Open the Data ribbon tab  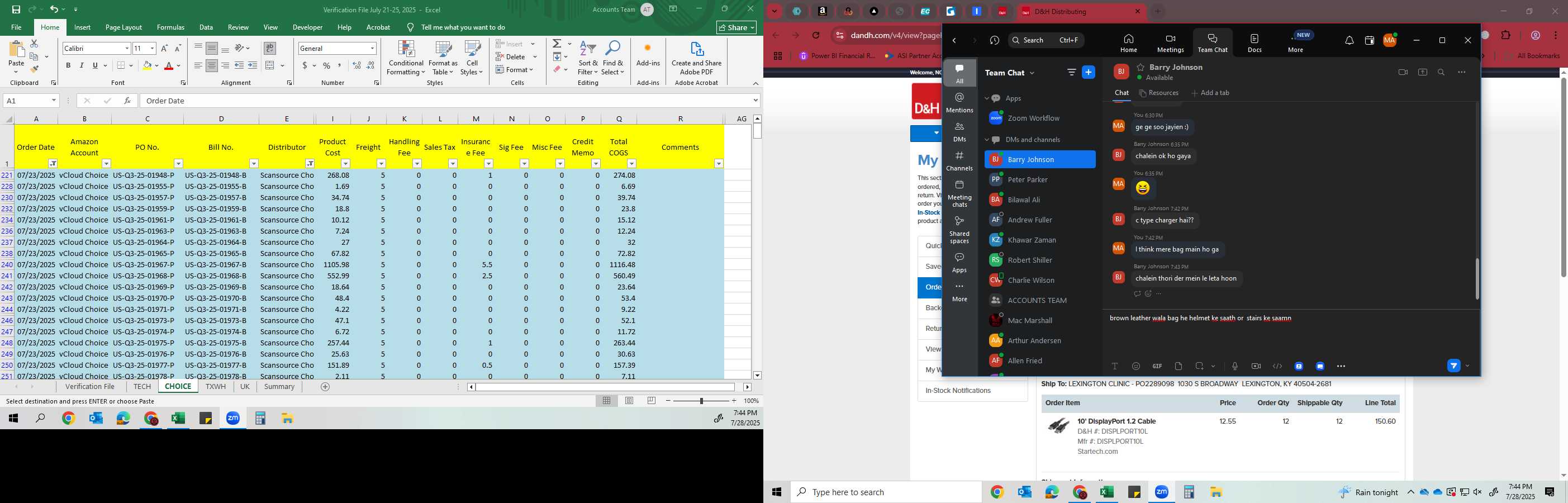pyautogui.click(x=206, y=27)
